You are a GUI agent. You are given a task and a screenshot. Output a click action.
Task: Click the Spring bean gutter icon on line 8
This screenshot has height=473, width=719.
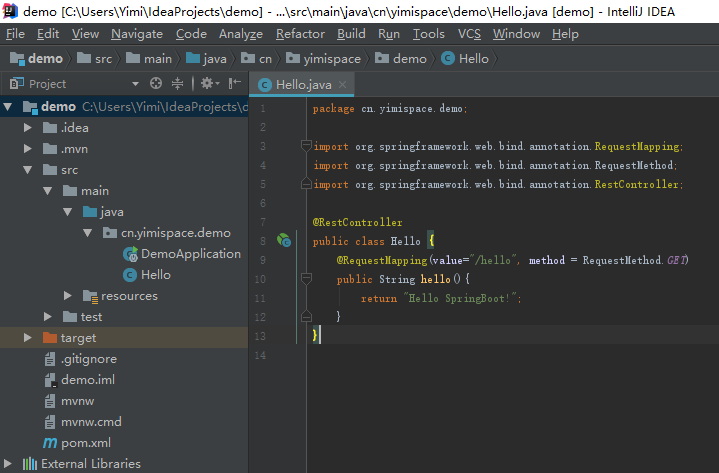[x=284, y=240]
